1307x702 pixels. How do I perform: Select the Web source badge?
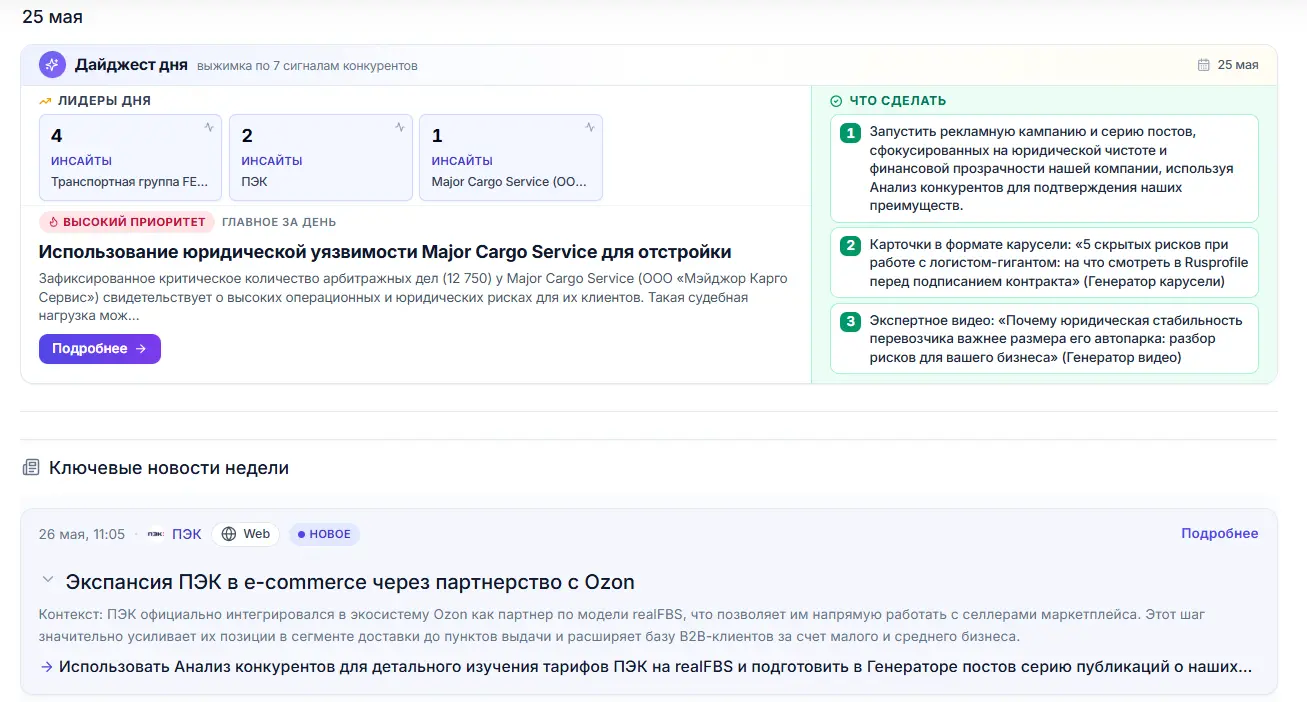tap(245, 534)
